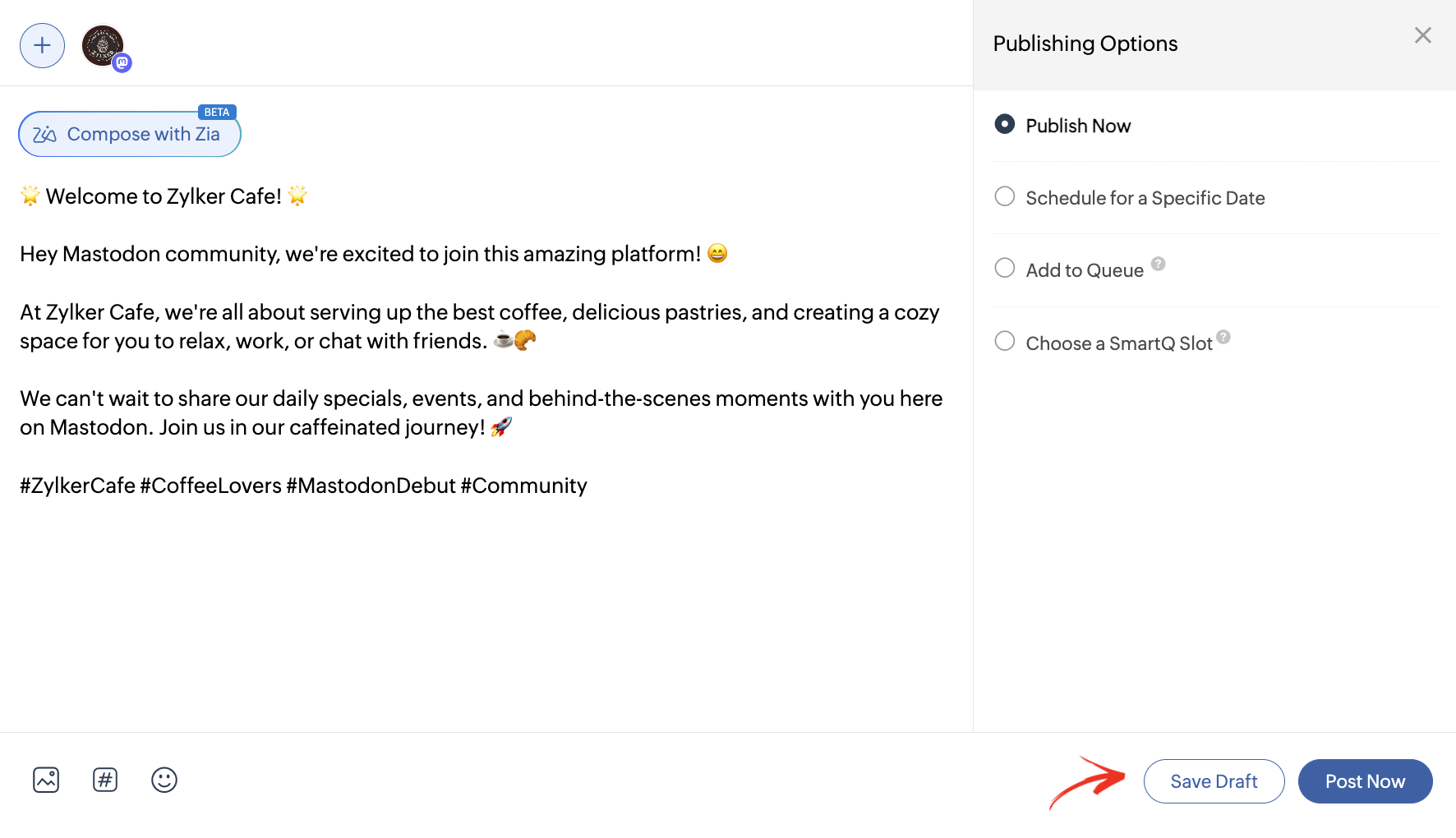Select the Publish Now radio option
The image size is (1456, 838).
1004,124
